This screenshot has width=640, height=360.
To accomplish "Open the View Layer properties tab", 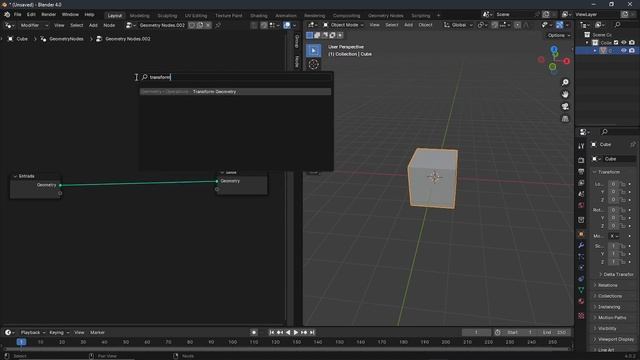I will [x=581, y=183].
